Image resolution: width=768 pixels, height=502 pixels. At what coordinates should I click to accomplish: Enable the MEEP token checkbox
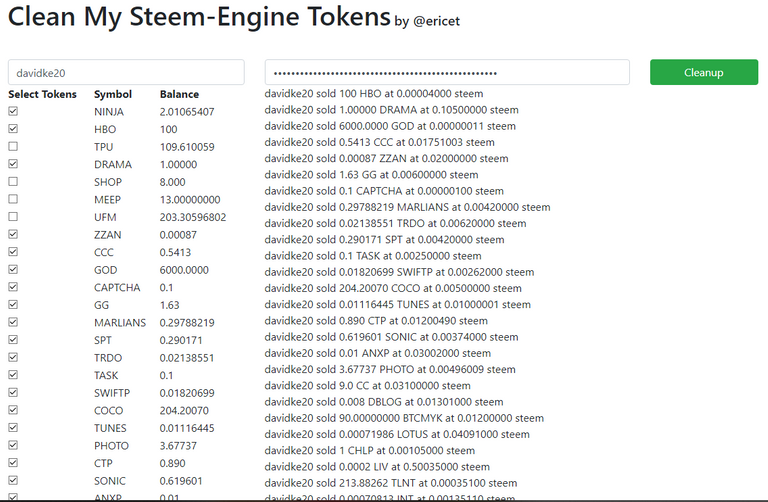13,199
